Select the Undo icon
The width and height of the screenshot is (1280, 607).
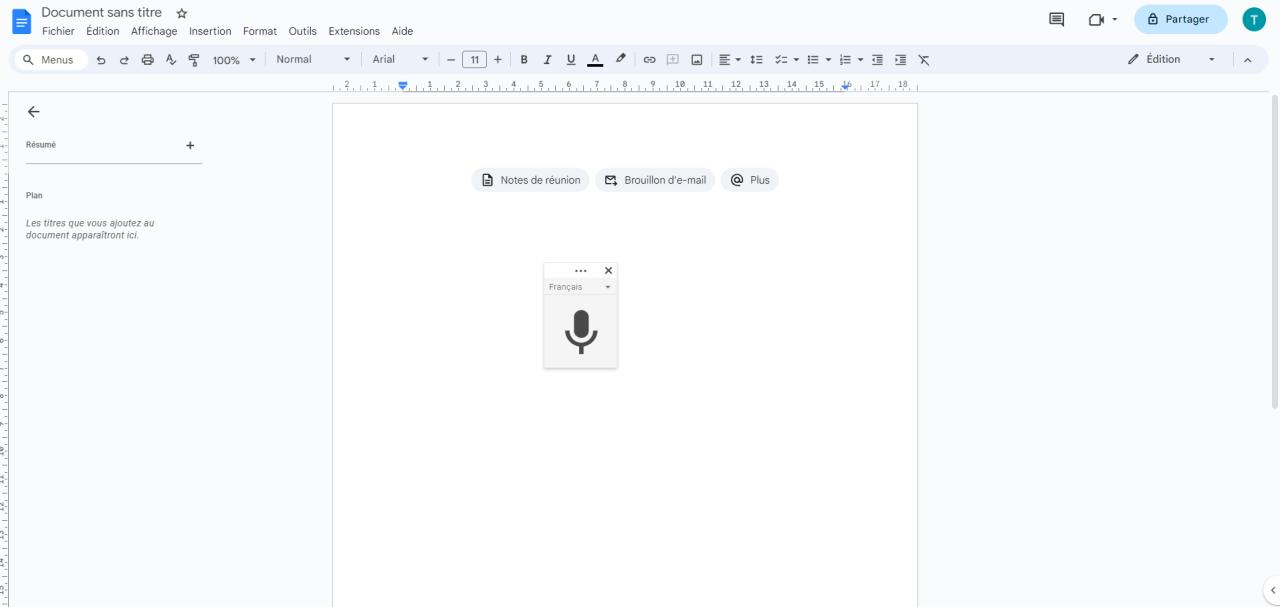pos(100,59)
